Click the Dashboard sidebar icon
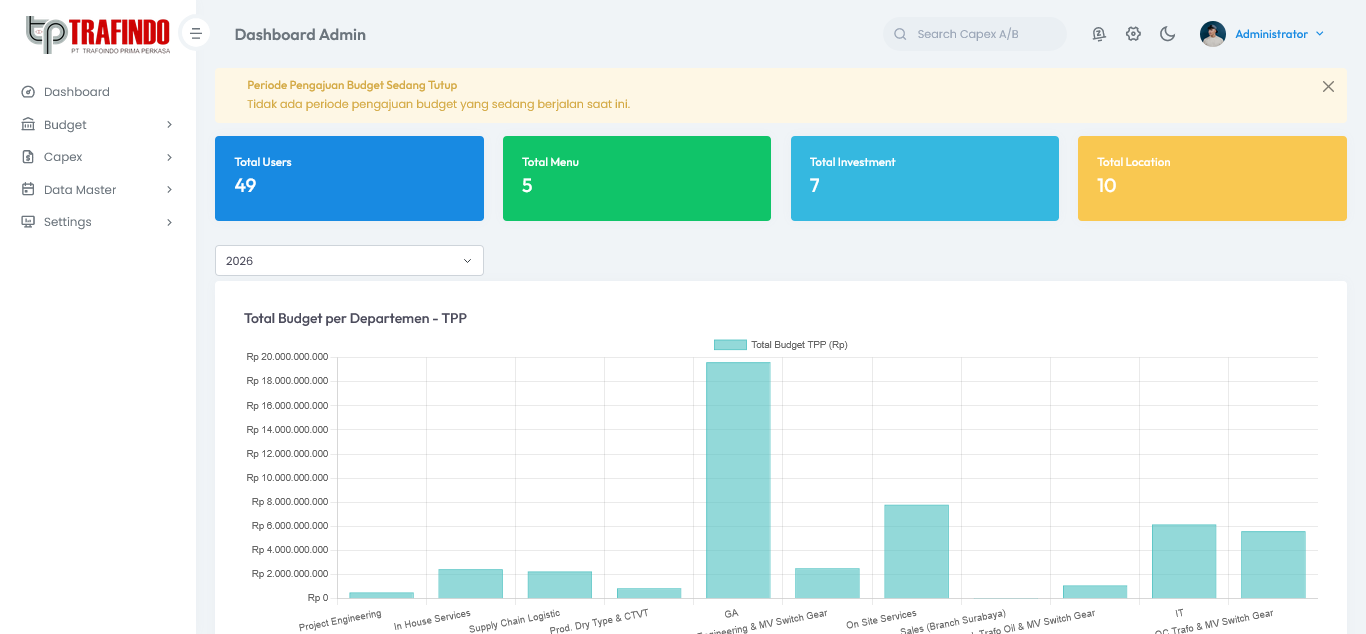The image size is (1366, 634). (x=28, y=92)
